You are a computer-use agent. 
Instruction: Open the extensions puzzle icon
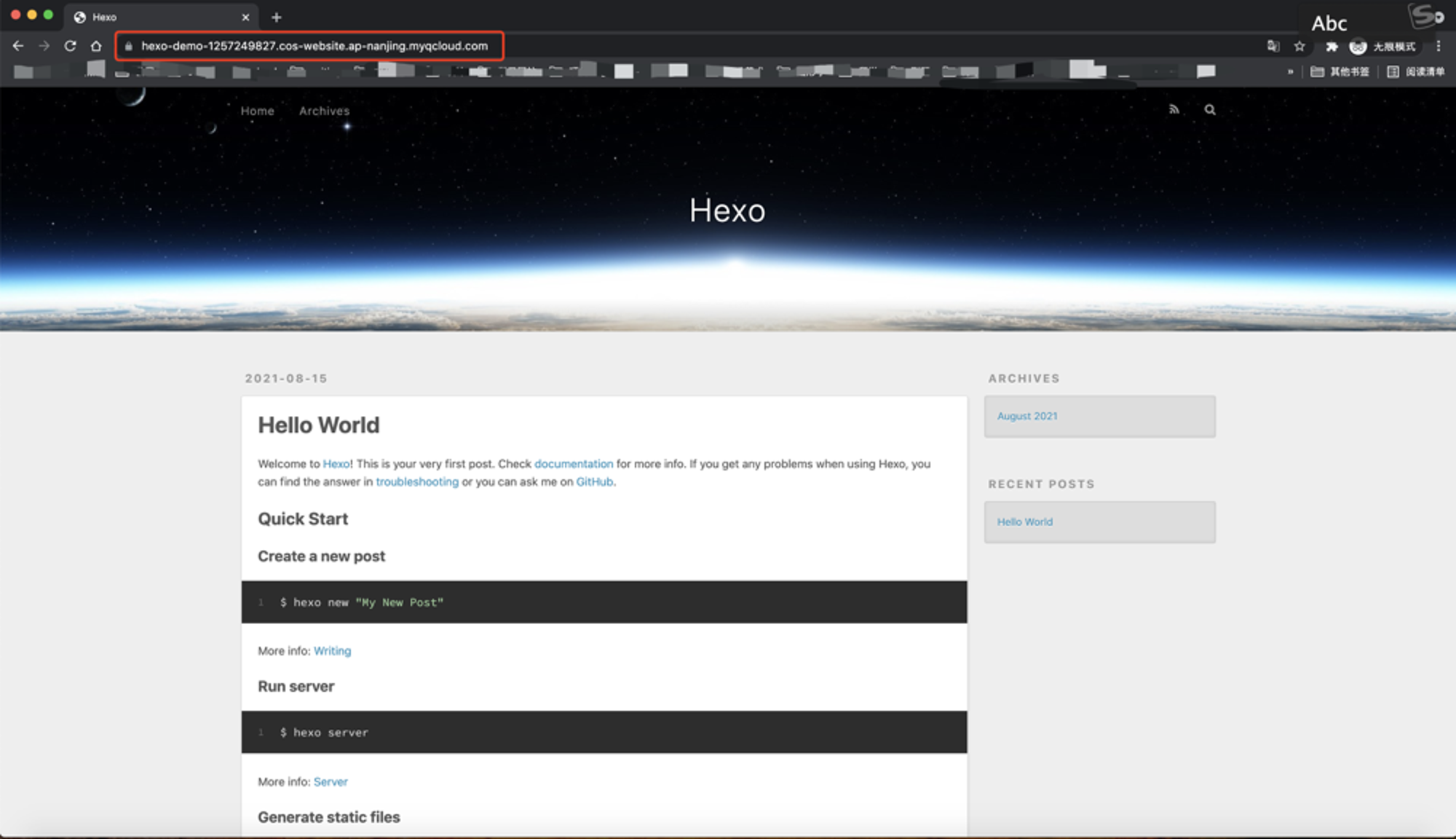1332,47
